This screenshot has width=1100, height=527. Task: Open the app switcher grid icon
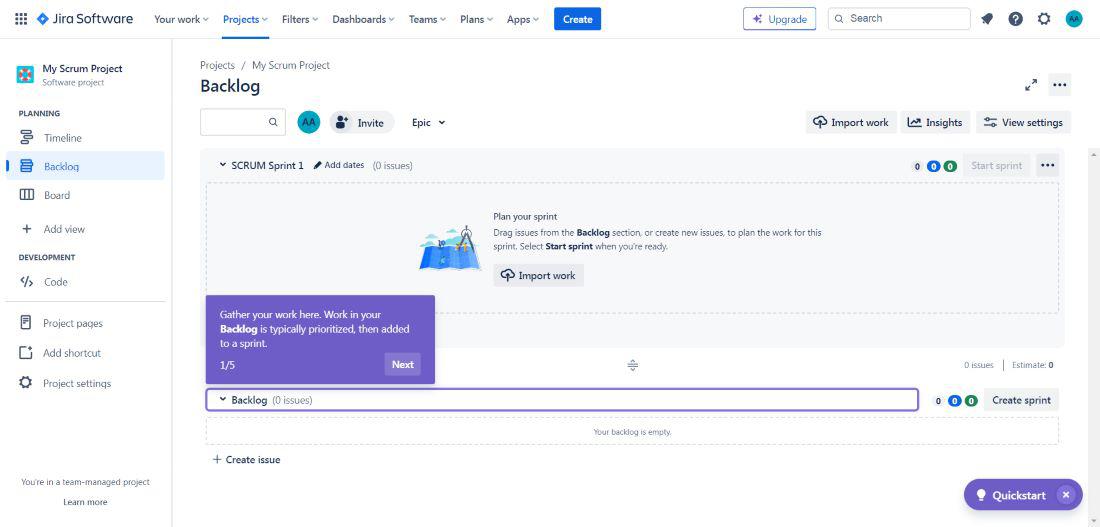point(21,19)
